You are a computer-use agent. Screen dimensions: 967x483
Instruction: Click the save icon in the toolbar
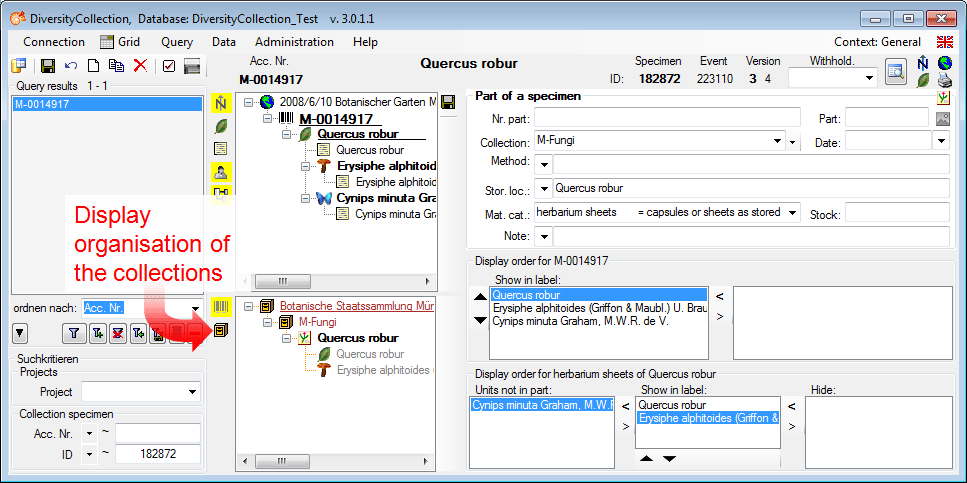coord(47,66)
